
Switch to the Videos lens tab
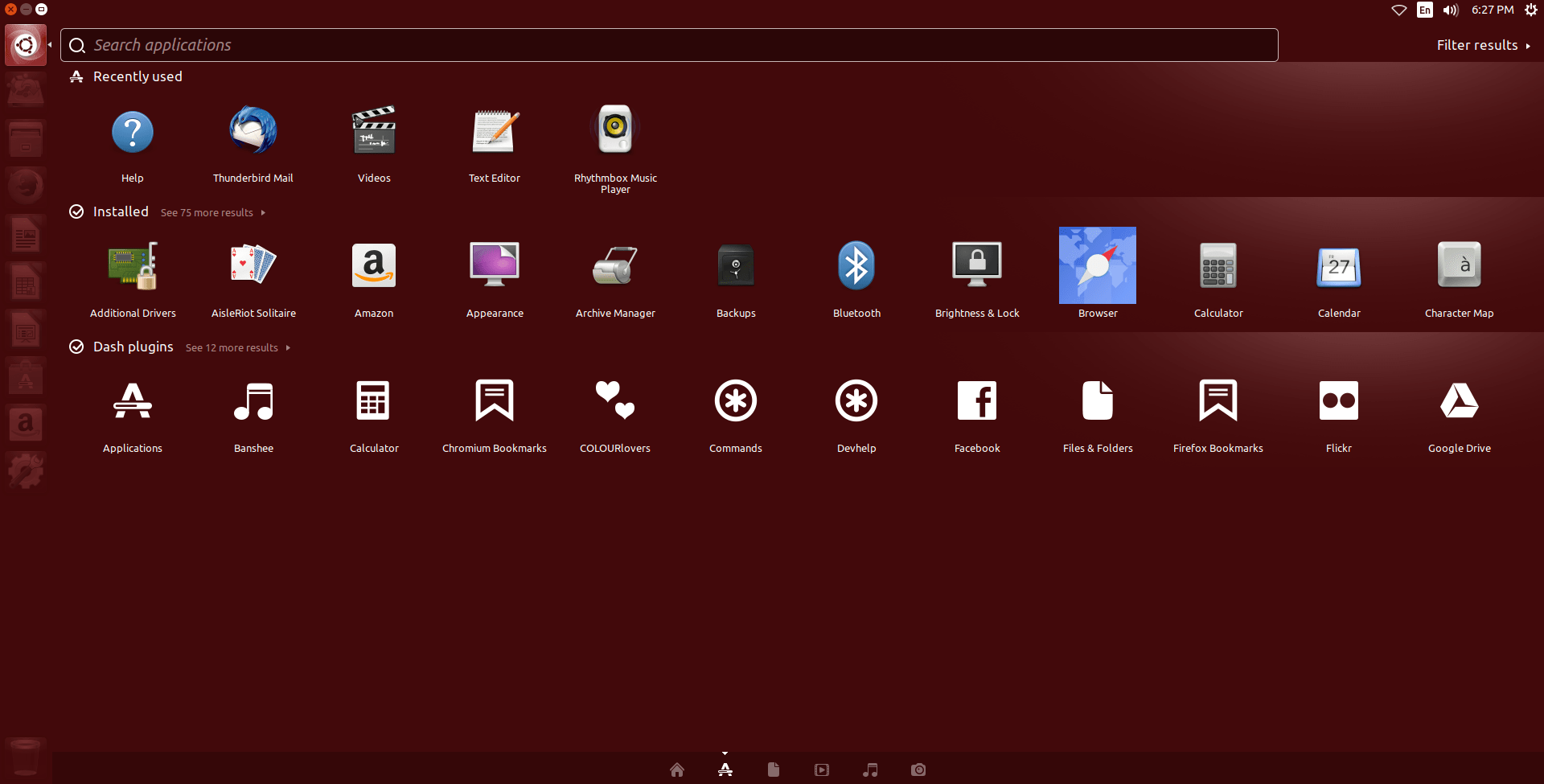tap(822, 770)
